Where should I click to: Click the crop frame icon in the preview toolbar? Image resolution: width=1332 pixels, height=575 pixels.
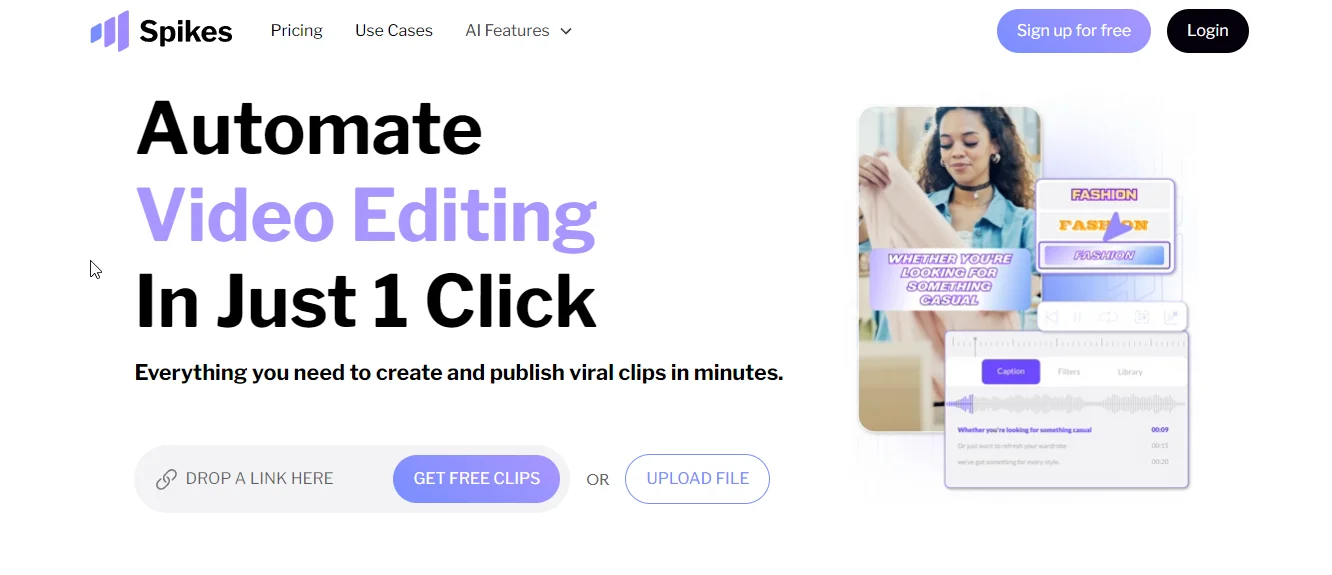click(1141, 317)
